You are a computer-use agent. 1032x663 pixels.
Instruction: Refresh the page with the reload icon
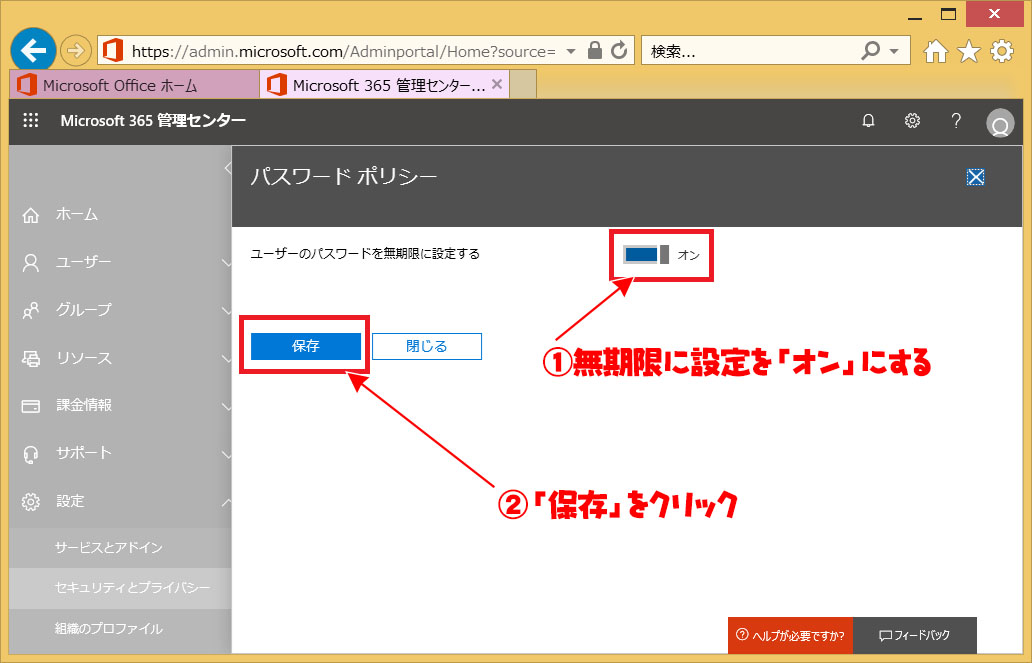(619, 51)
